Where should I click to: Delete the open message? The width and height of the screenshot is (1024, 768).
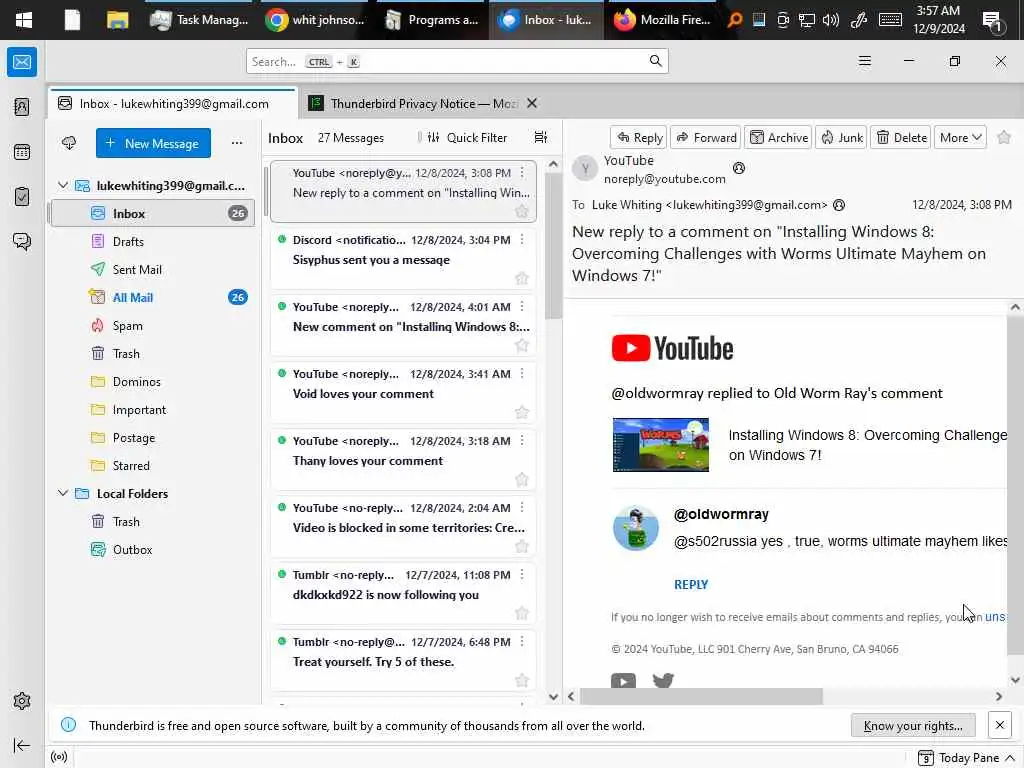coord(901,137)
